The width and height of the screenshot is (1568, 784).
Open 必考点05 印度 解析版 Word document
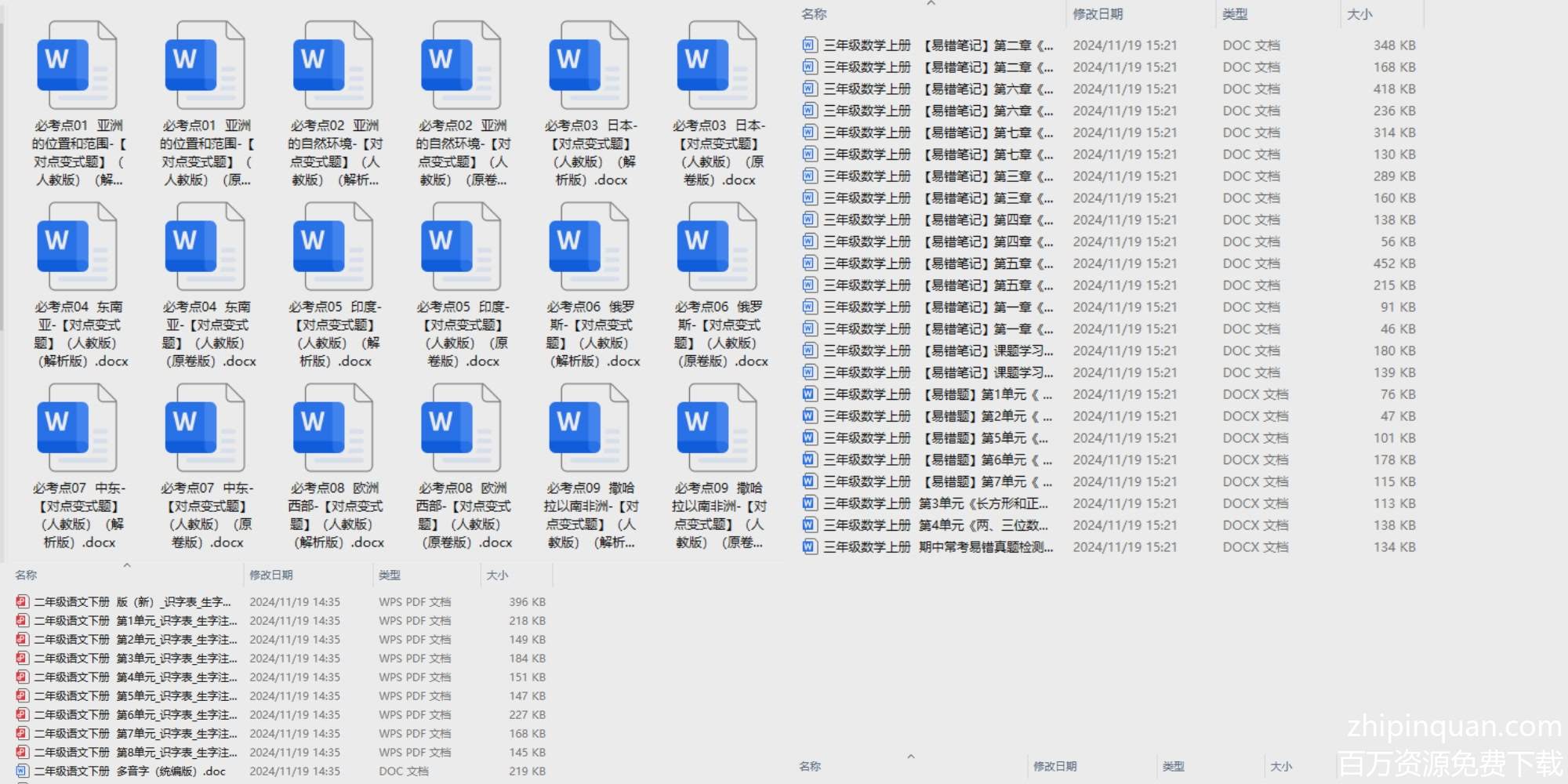[333, 247]
